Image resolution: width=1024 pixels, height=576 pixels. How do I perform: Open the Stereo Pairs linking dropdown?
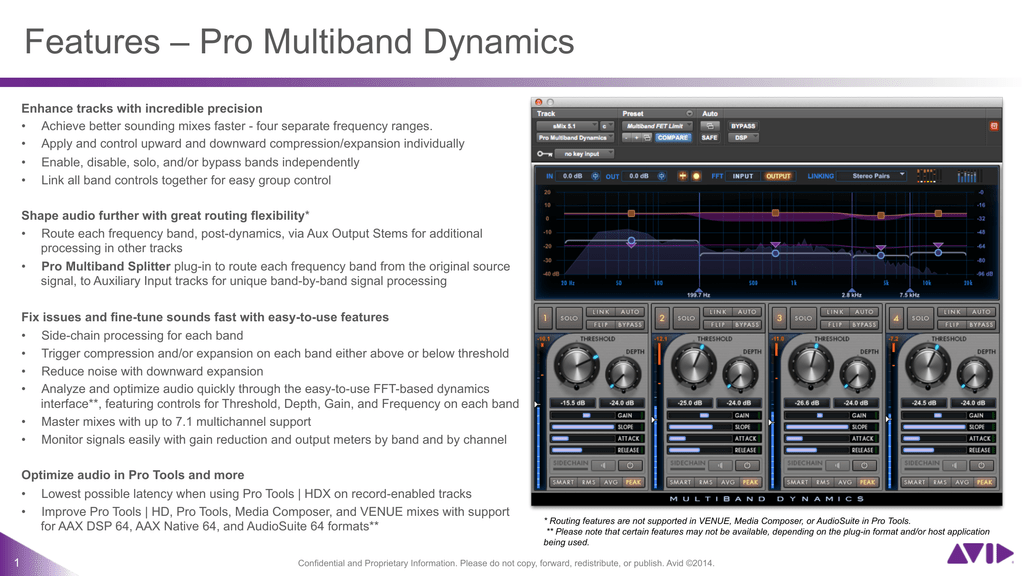pos(878,176)
